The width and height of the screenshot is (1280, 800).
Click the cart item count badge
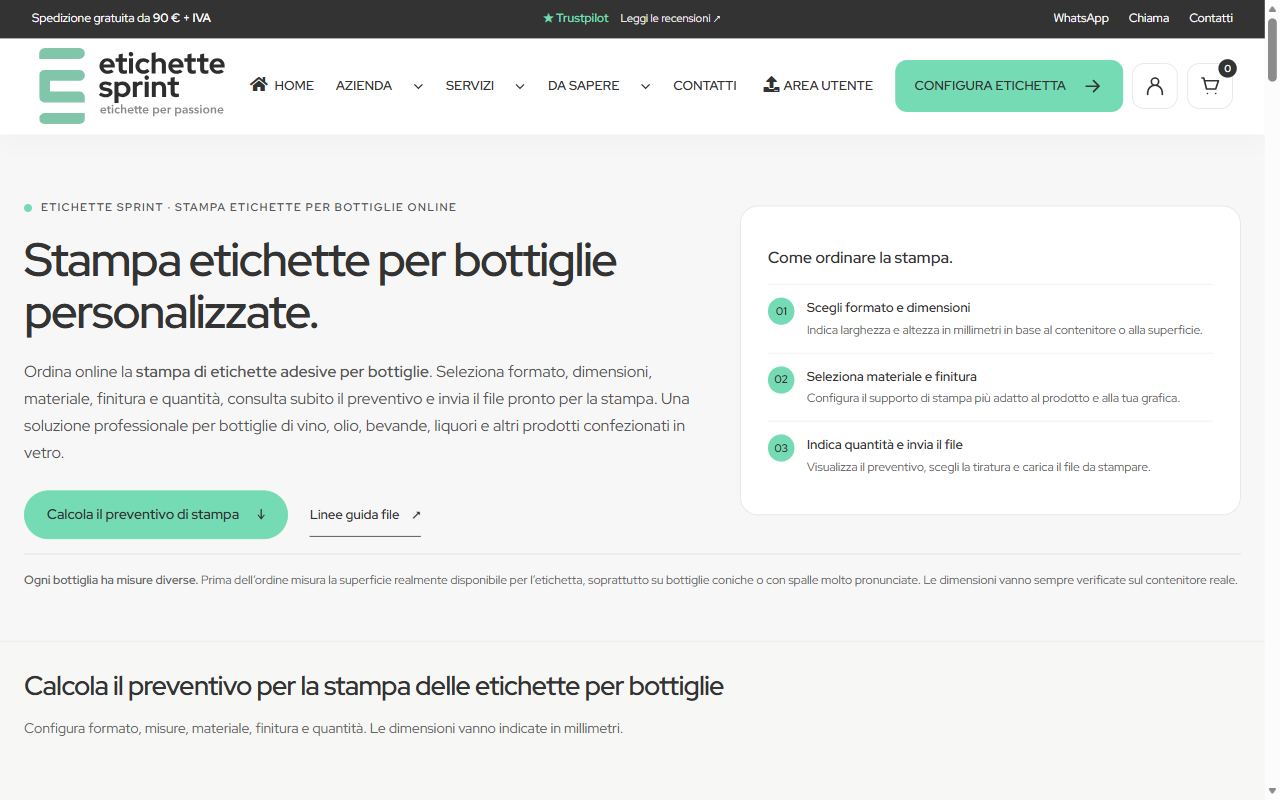pyautogui.click(x=1227, y=68)
